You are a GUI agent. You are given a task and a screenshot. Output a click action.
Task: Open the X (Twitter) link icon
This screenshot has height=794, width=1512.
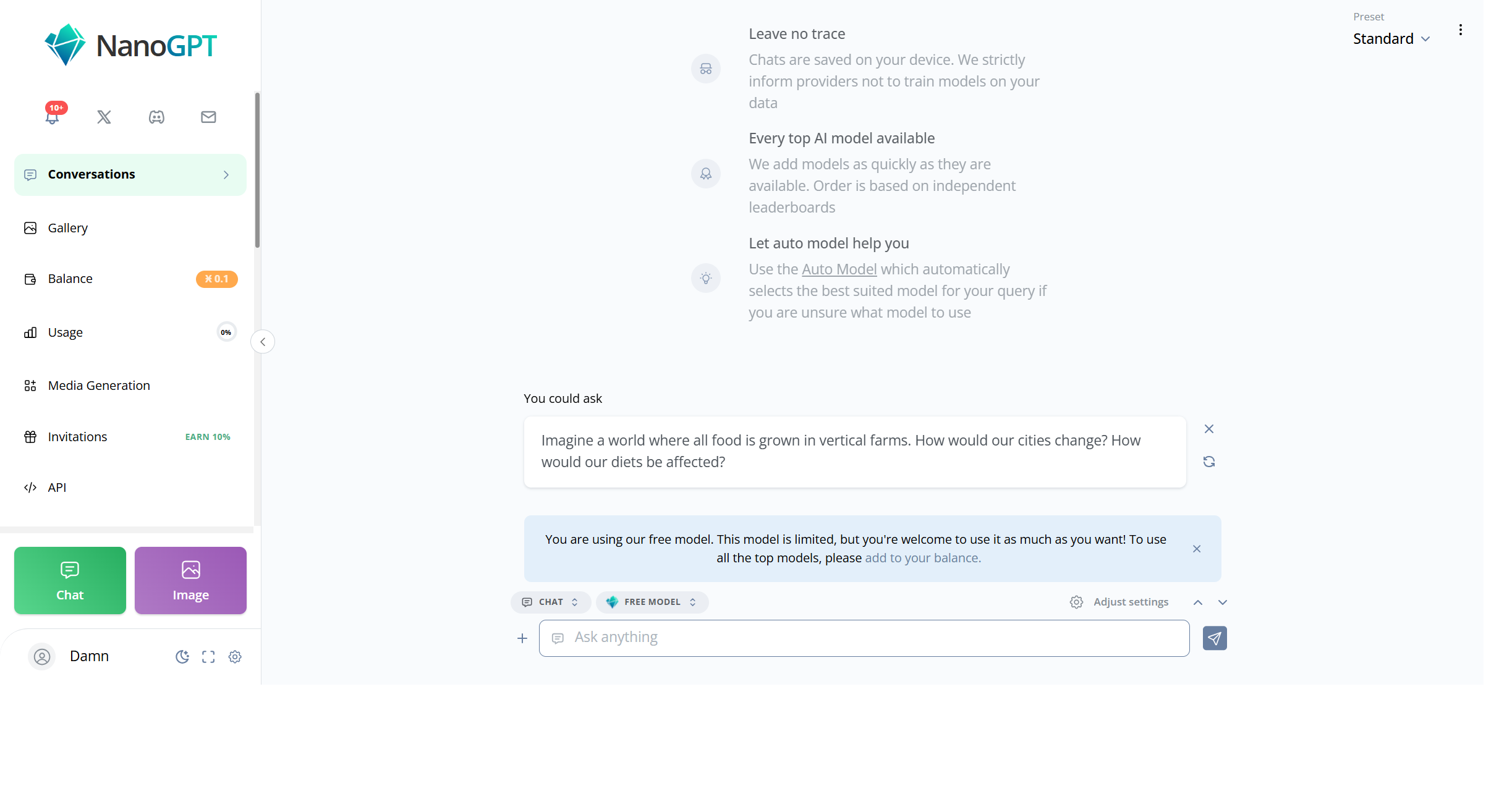[104, 117]
